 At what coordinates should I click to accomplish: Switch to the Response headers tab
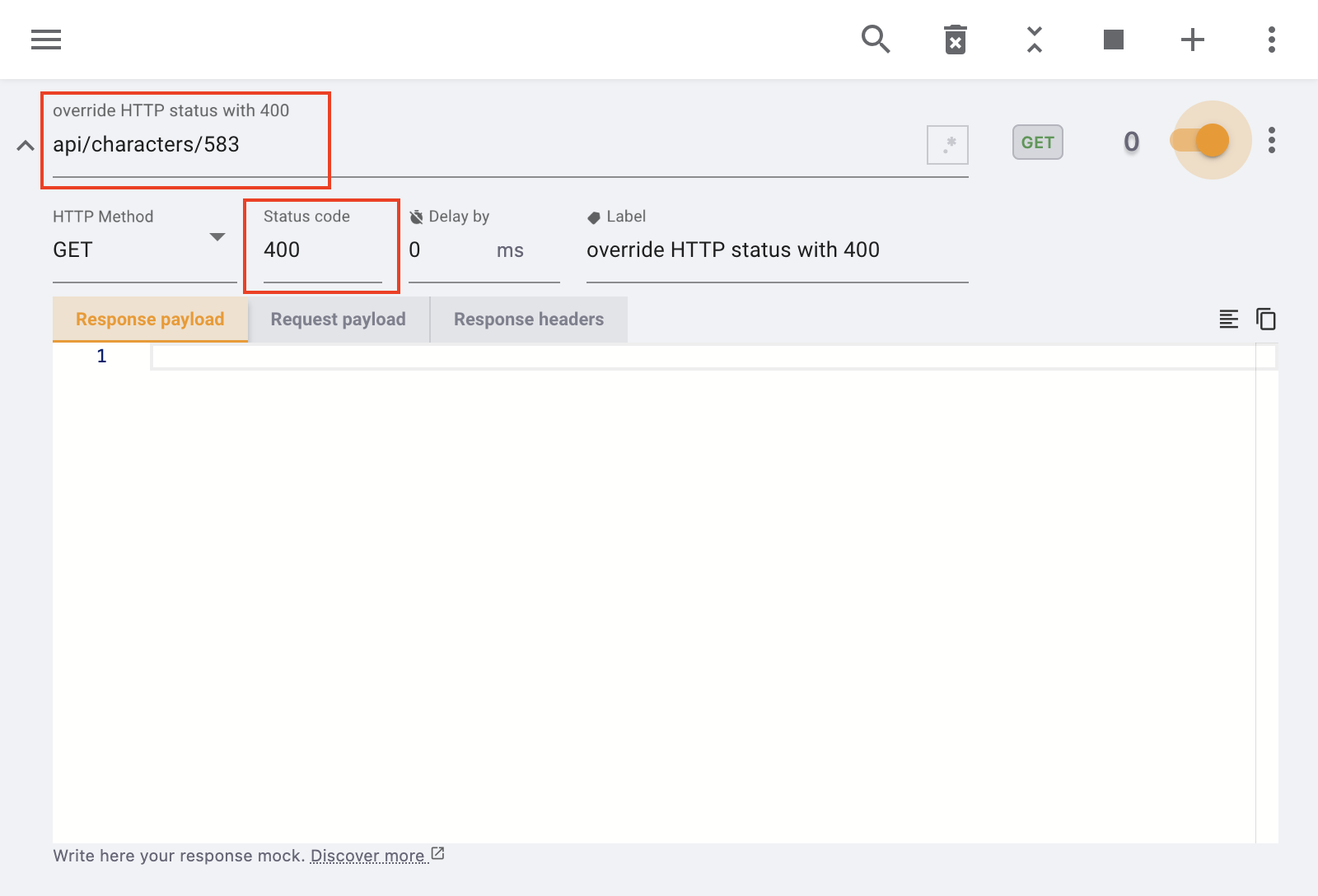pyautogui.click(x=528, y=320)
